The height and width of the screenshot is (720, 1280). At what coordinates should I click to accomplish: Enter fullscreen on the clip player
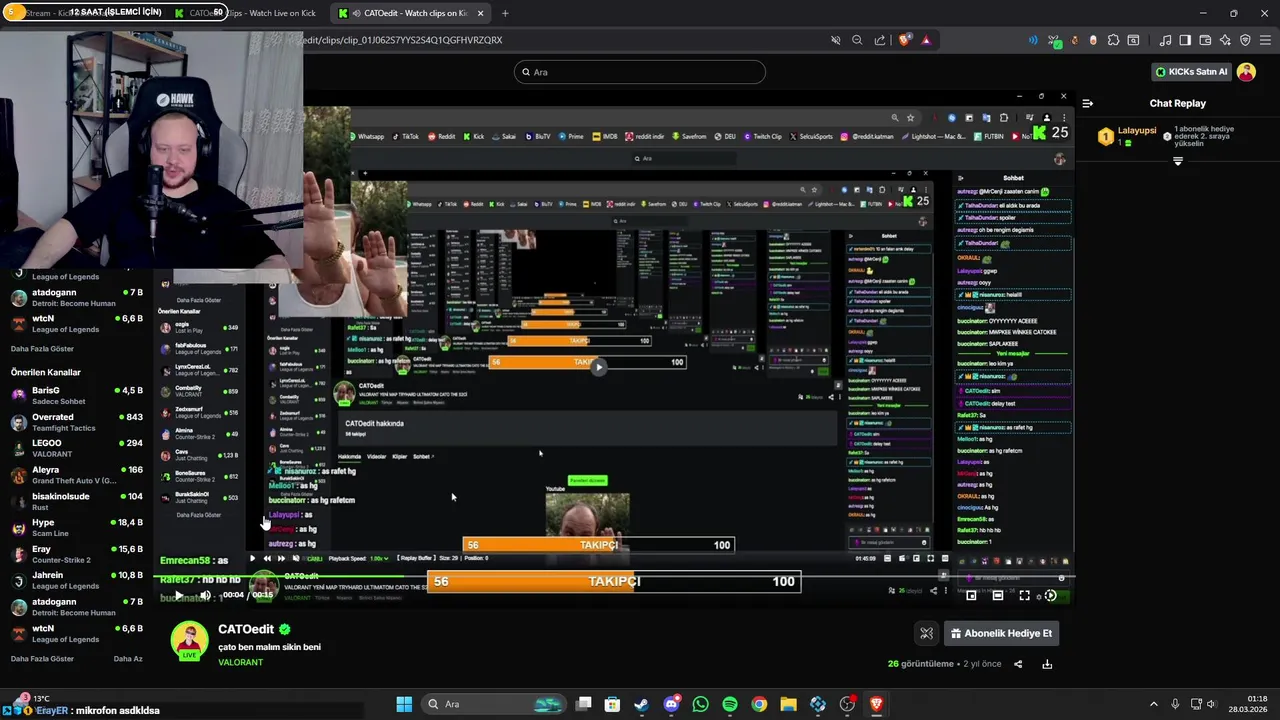pyautogui.click(x=1024, y=595)
